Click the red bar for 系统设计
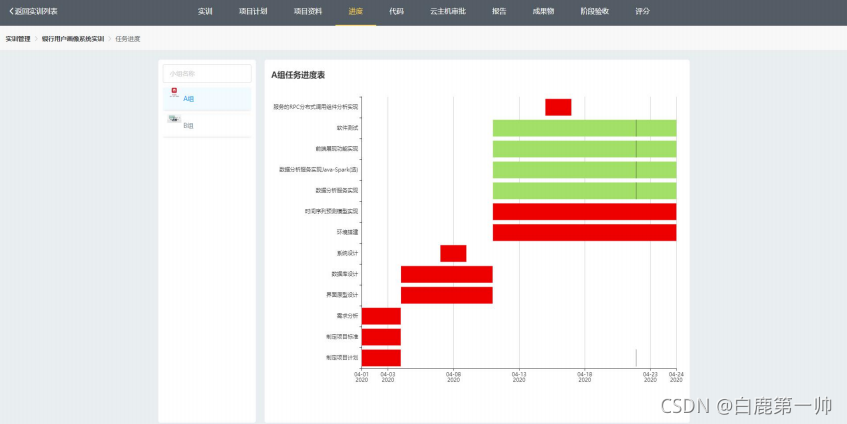The image size is (847, 424). tap(453, 253)
